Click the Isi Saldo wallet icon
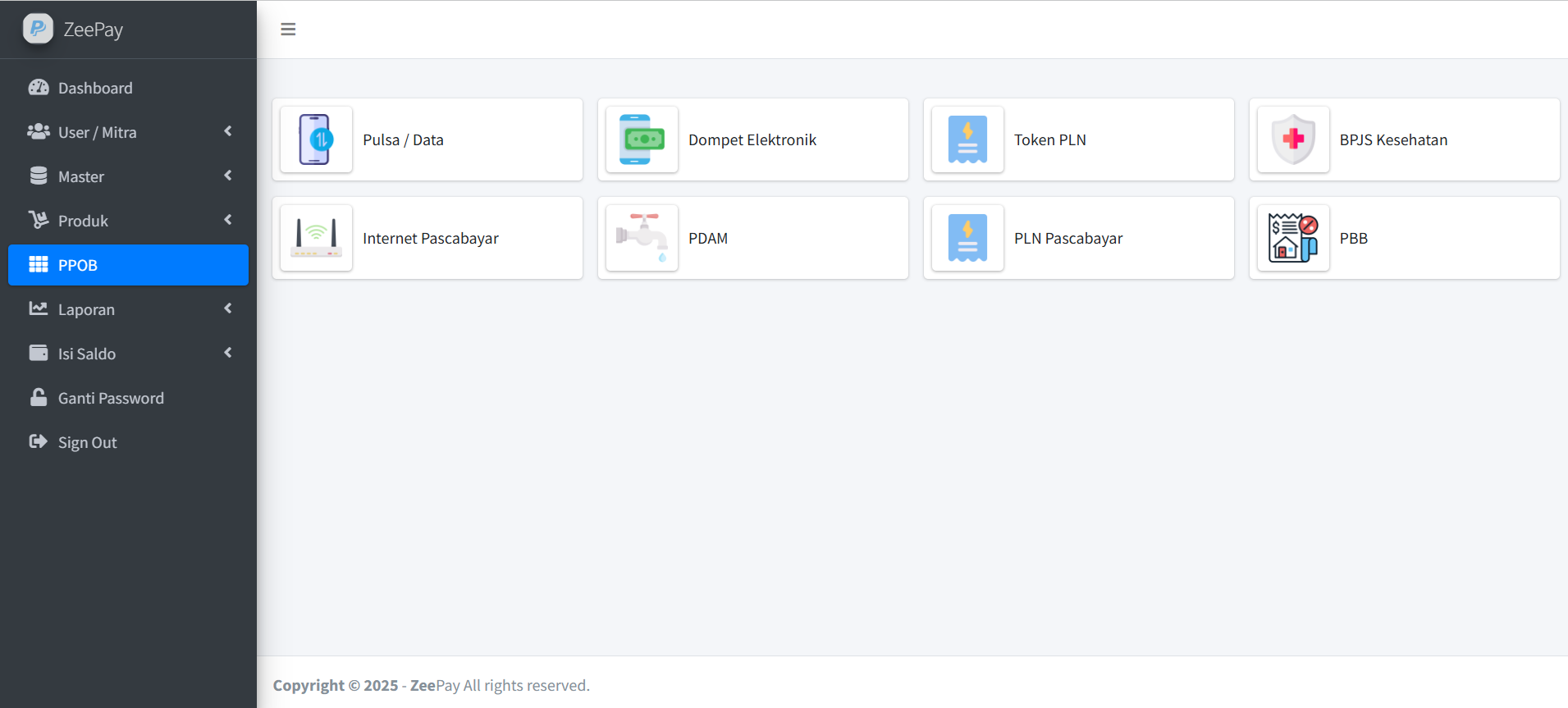This screenshot has width=1568, height=708. [x=39, y=354]
